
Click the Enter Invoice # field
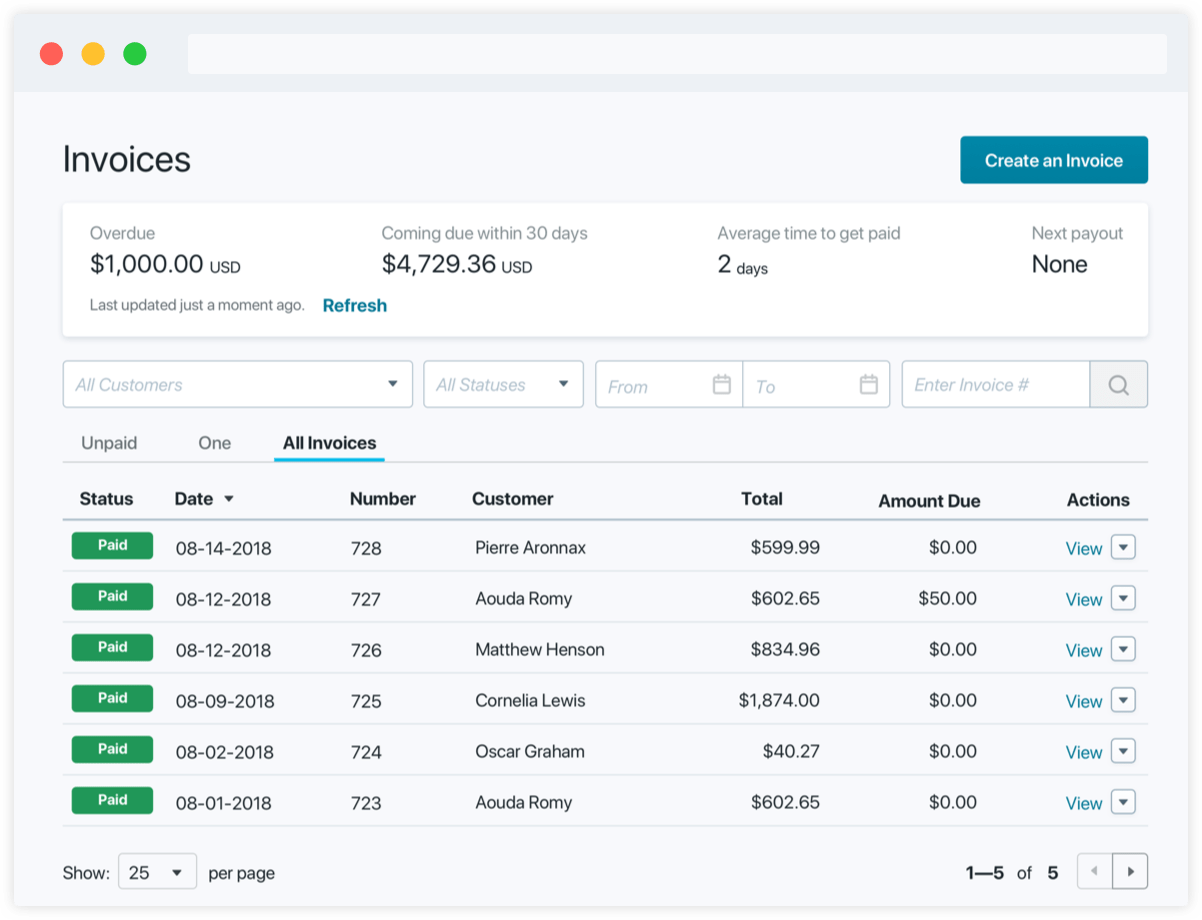tap(996, 385)
